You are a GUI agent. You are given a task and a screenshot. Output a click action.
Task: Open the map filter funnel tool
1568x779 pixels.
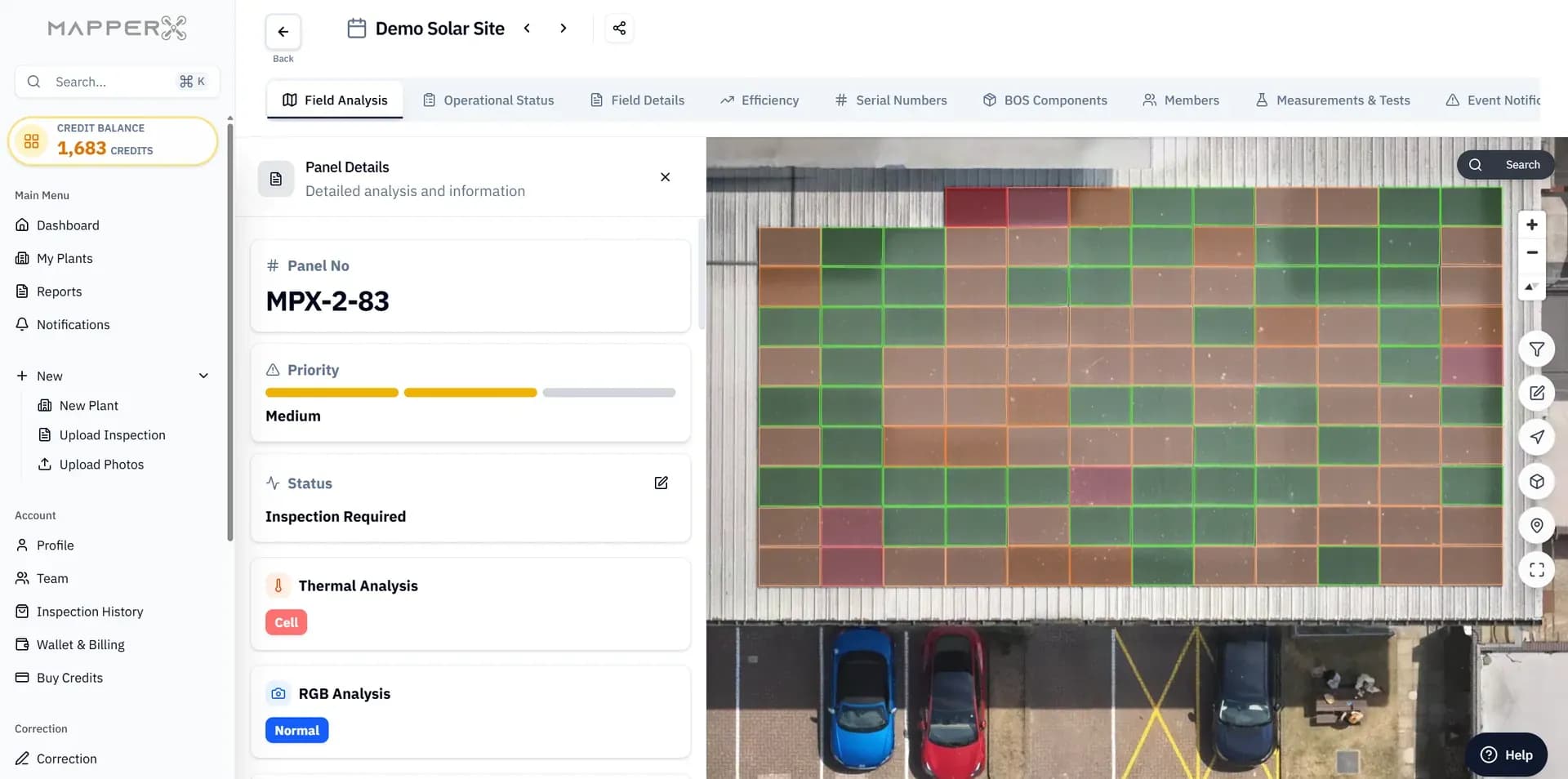1537,349
